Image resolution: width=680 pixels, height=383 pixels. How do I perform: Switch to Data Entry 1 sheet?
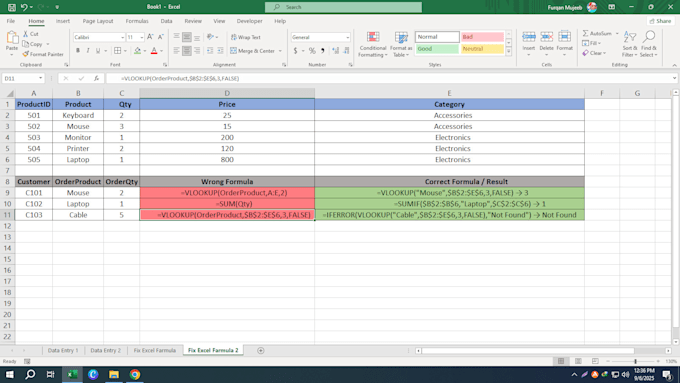(63, 350)
